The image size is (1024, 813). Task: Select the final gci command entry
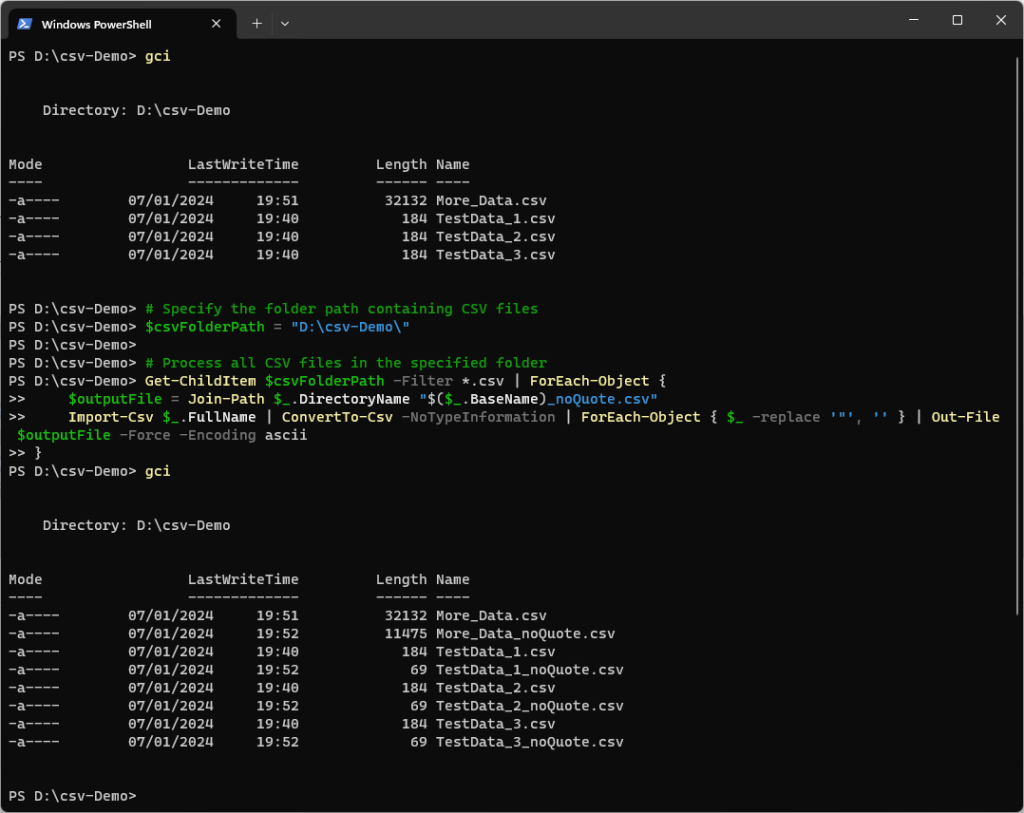(157, 471)
